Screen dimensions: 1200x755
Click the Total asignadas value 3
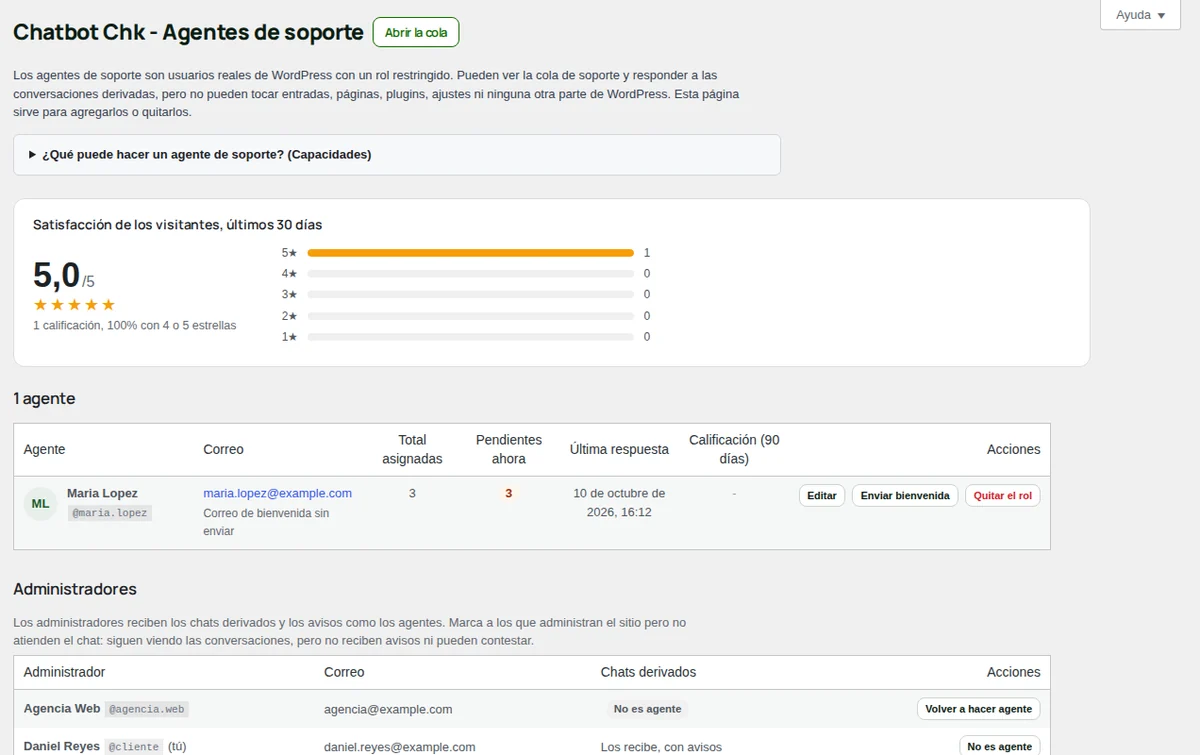412,493
